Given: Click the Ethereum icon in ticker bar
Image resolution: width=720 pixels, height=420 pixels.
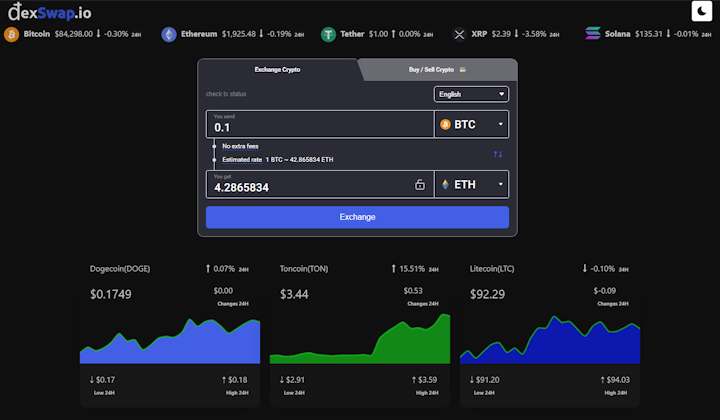Looking at the screenshot, I should point(168,34).
